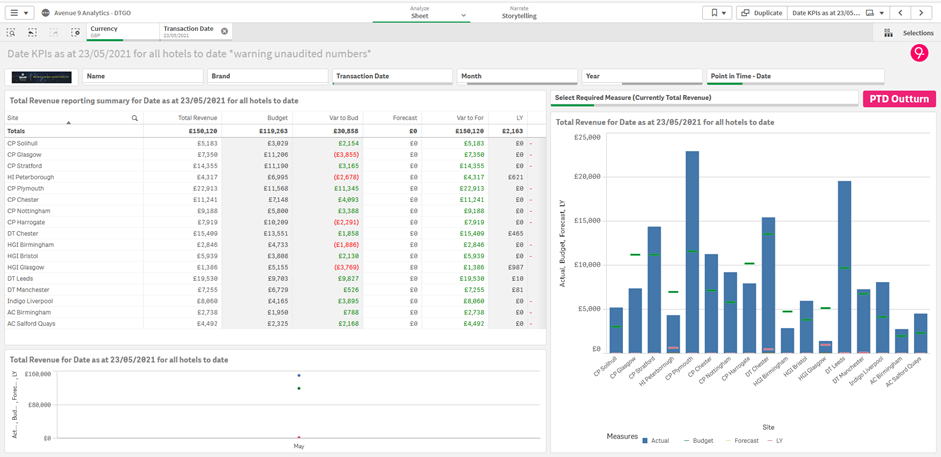The width and height of the screenshot is (941, 457).
Task: Click the pink Avenue 9 logo
Action: tap(918, 54)
